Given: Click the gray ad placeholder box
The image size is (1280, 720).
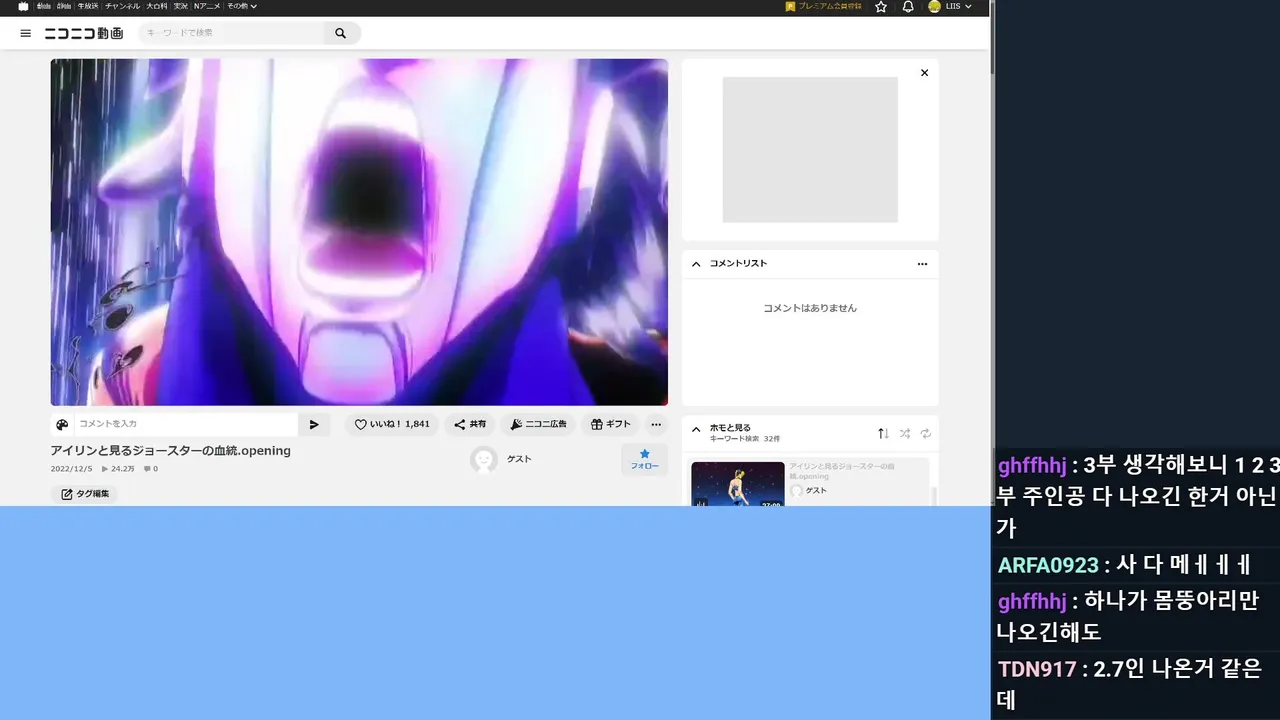Looking at the screenshot, I should [x=810, y=150].
